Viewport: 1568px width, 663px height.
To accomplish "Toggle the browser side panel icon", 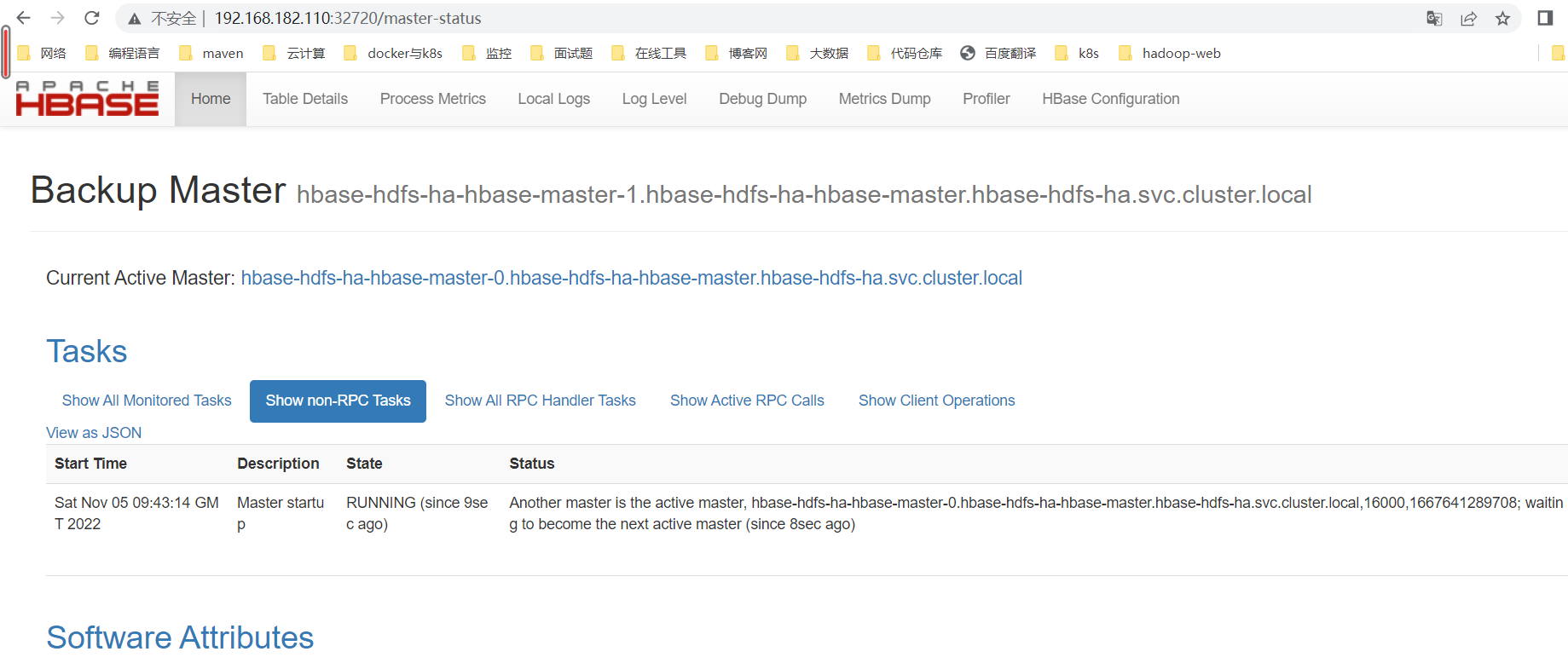I will [1545, 18].
